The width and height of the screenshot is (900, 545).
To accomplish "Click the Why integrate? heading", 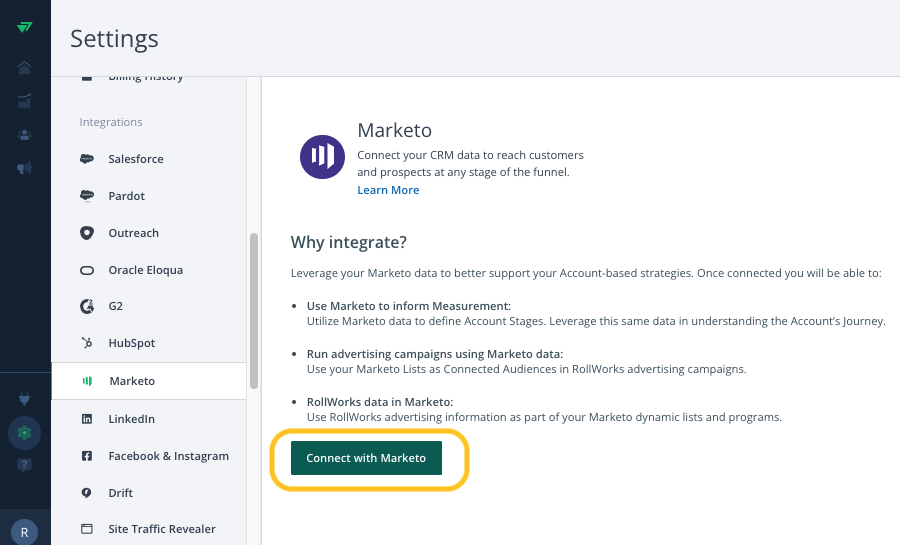I will pos(348,242).
